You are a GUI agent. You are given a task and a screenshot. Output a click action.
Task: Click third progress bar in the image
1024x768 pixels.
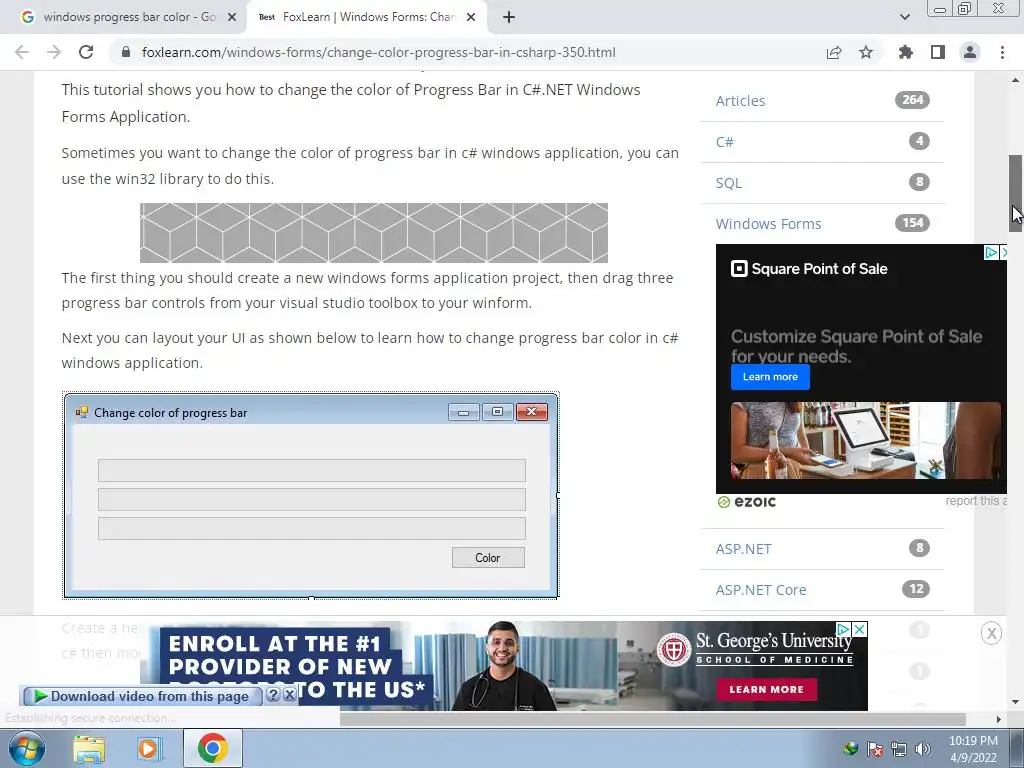[312, 528]
